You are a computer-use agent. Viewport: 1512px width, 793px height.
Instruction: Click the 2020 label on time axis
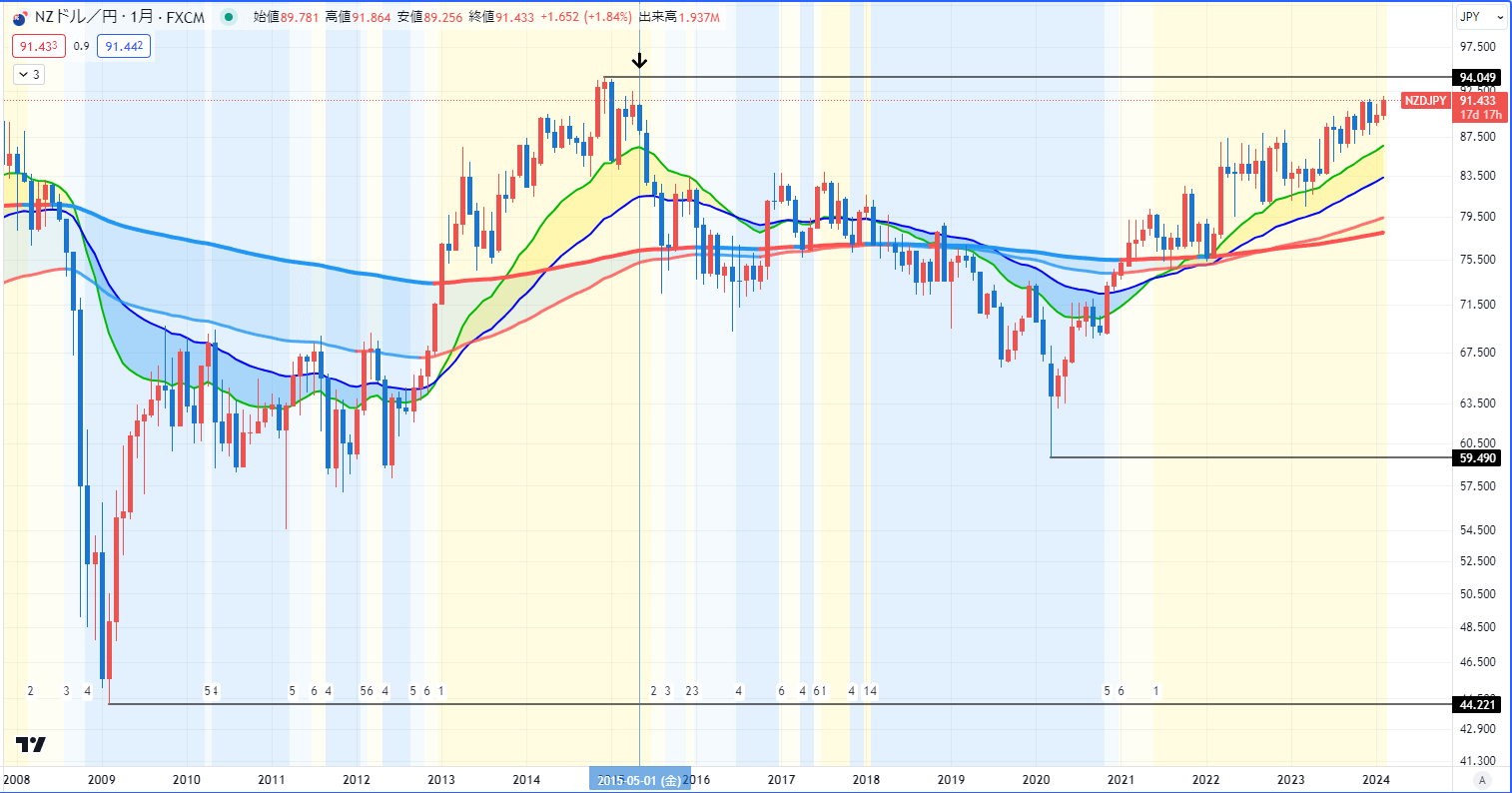[x=1036, y=780]
